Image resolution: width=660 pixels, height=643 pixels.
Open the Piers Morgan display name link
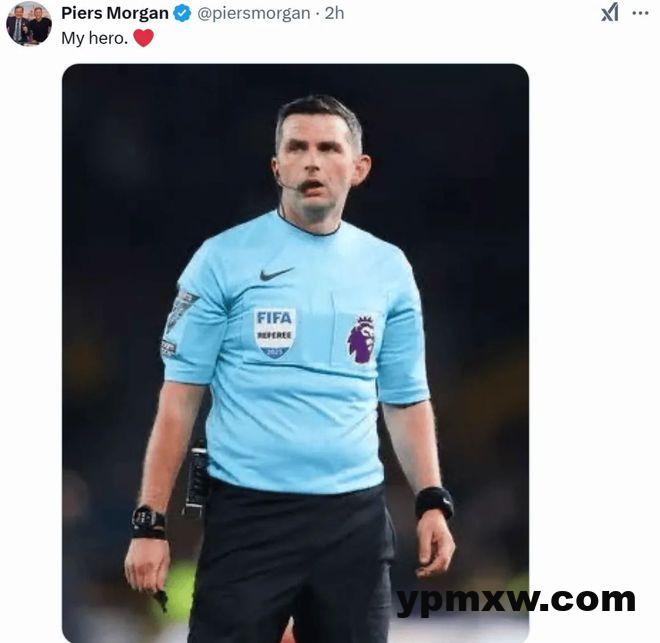tap(115, 13)
